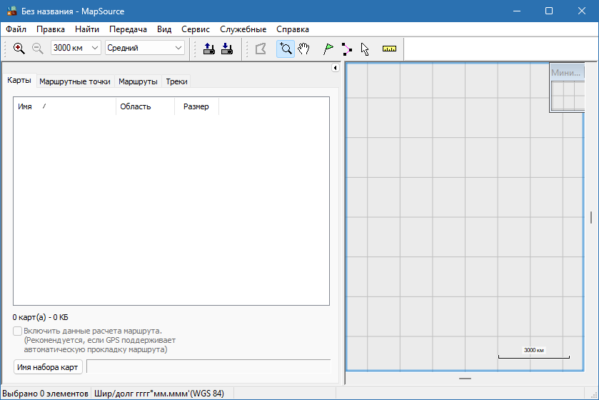The width and height of the screenshot is (599, 400).
Task: Open the Передача menu
Action: pos(128,29)
